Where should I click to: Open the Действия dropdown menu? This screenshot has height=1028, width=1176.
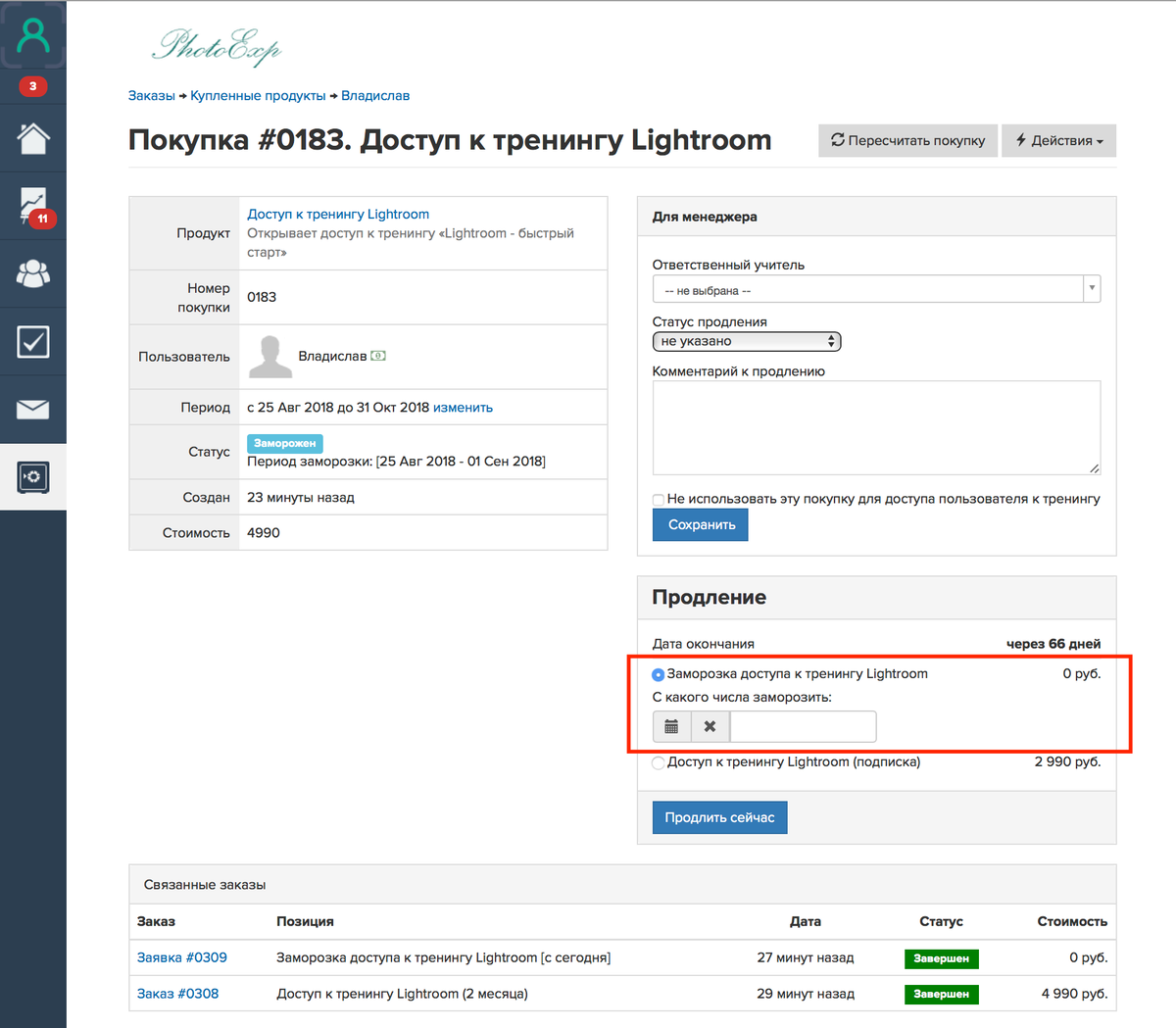click(x=1058, y=140)
